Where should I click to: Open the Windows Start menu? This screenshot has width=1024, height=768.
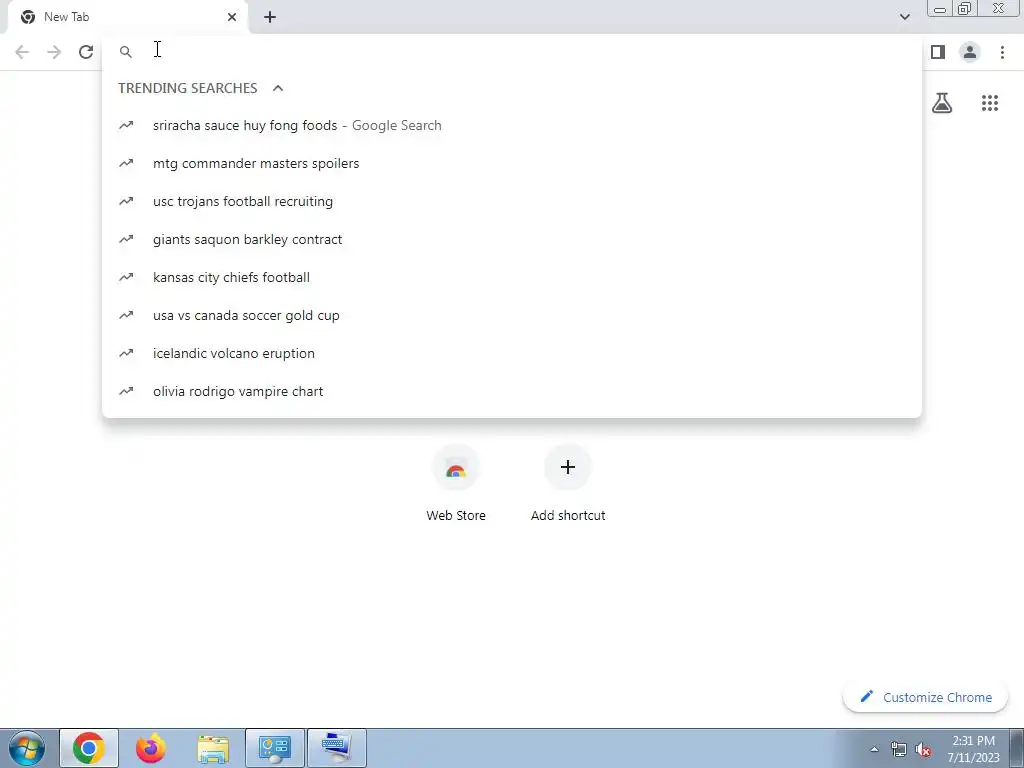[x=27, y=748]
